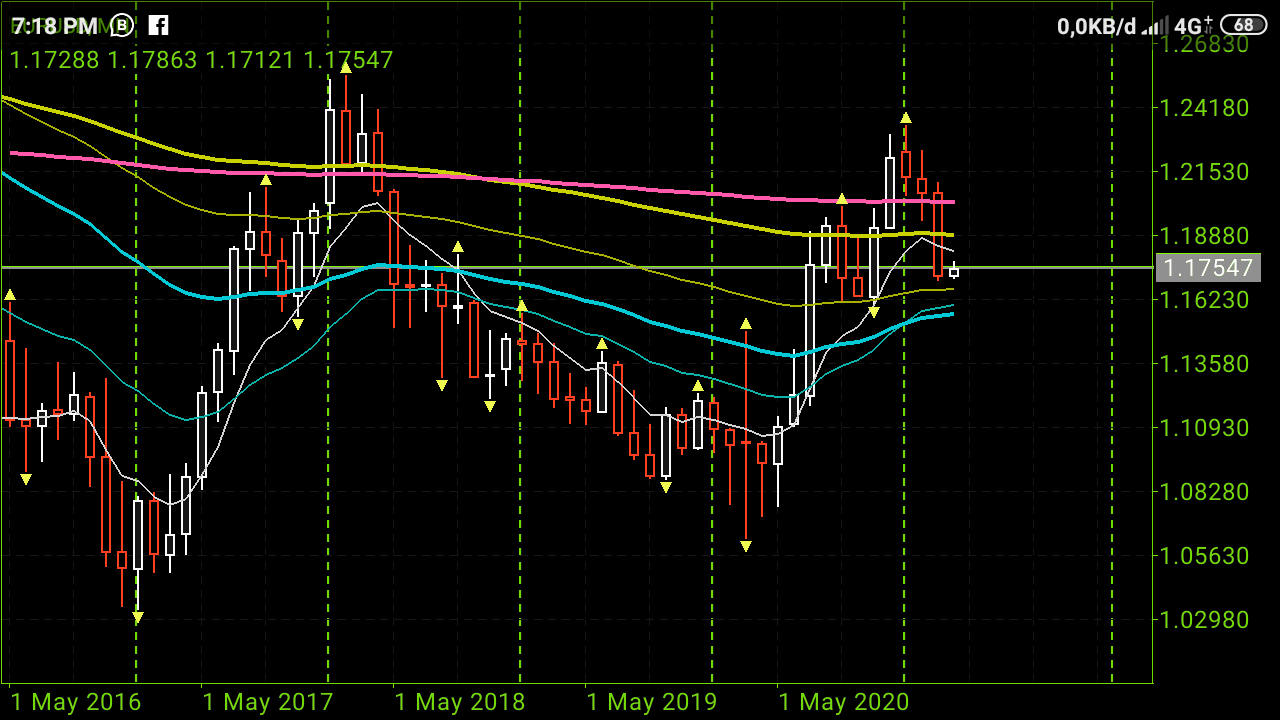Tap the 7:18 PM clock

[55, 26]
